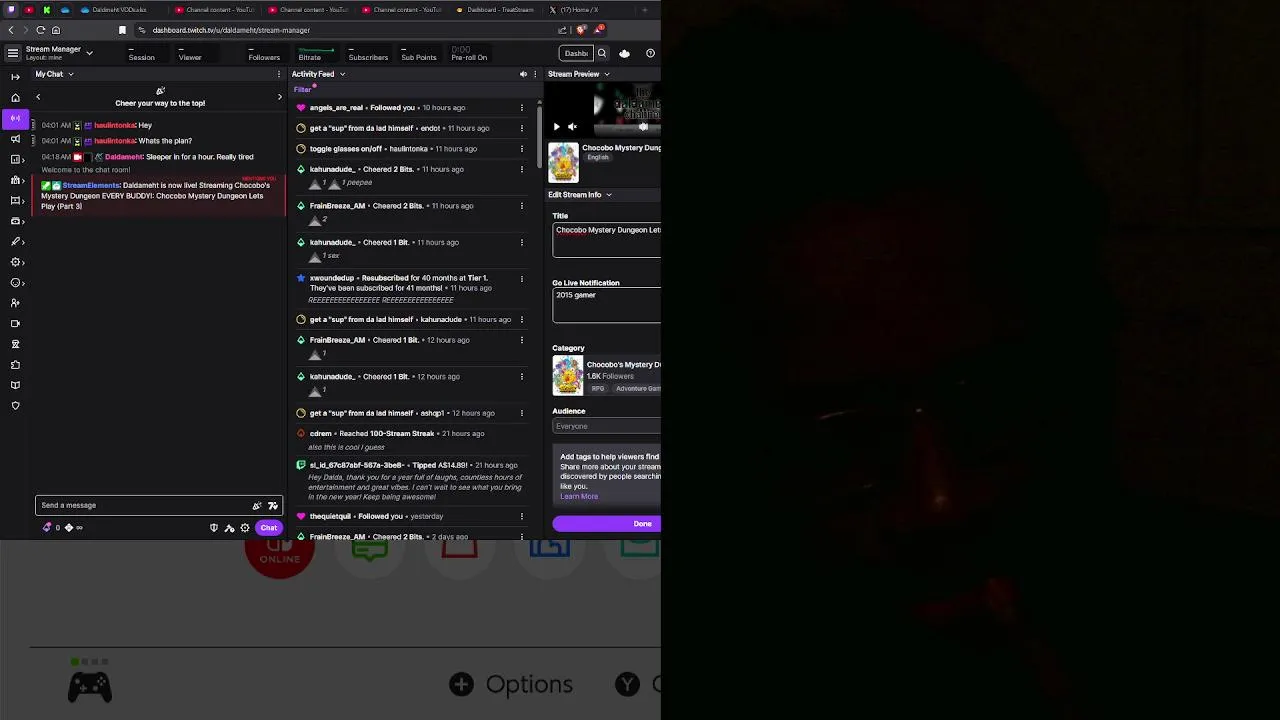Show the next cheer leaderboard item

(x=280, y=97)
